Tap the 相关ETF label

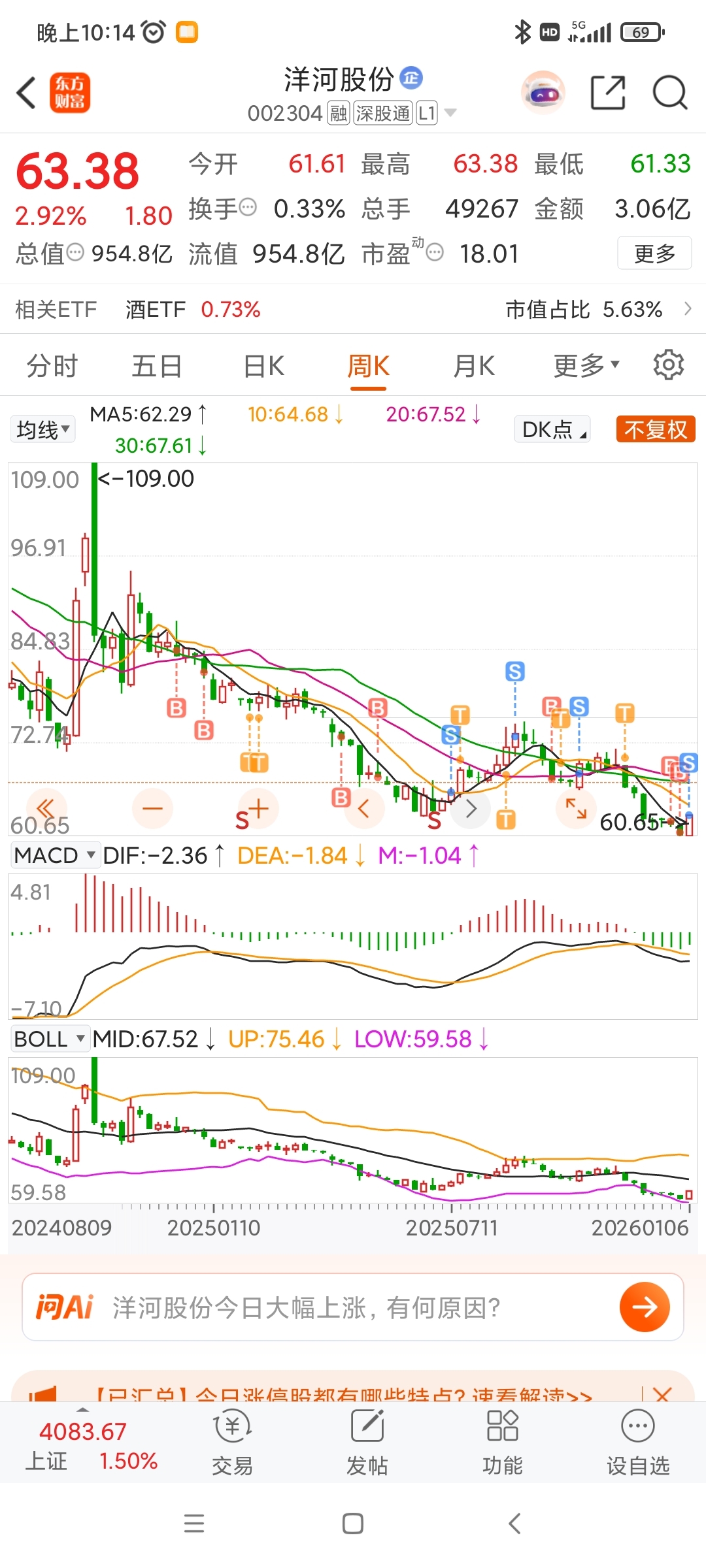point(56,309)
